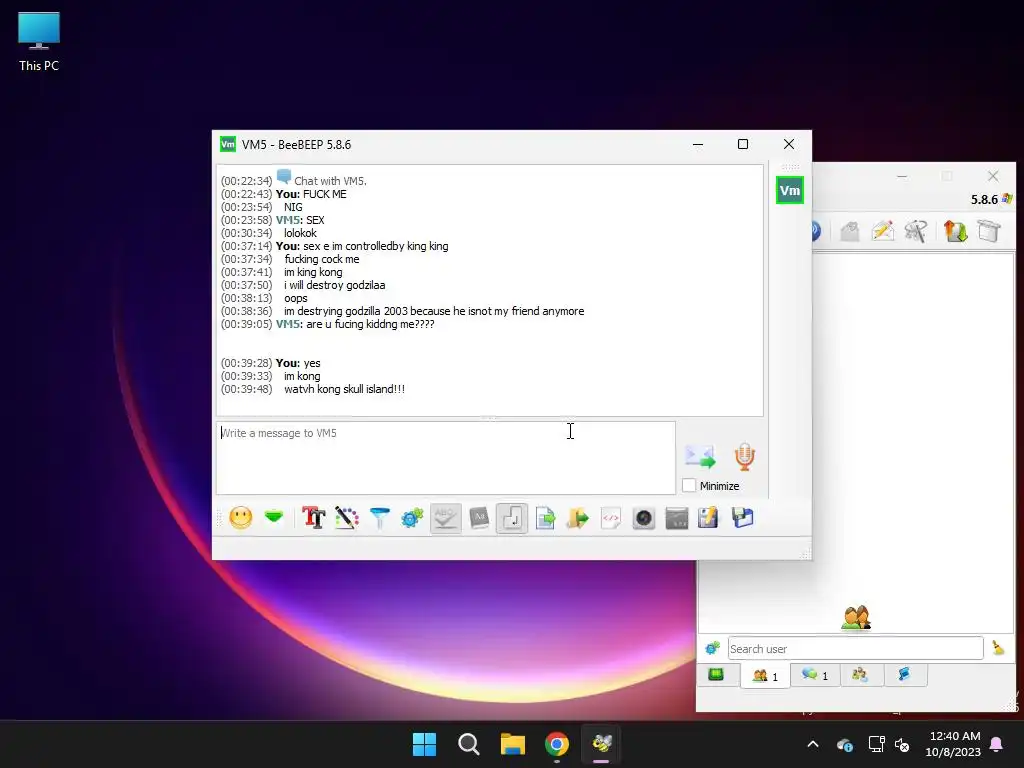The image size is (1024, 768).
Task: Click the blue broadcast icon in back window
Action: point(816,231)
